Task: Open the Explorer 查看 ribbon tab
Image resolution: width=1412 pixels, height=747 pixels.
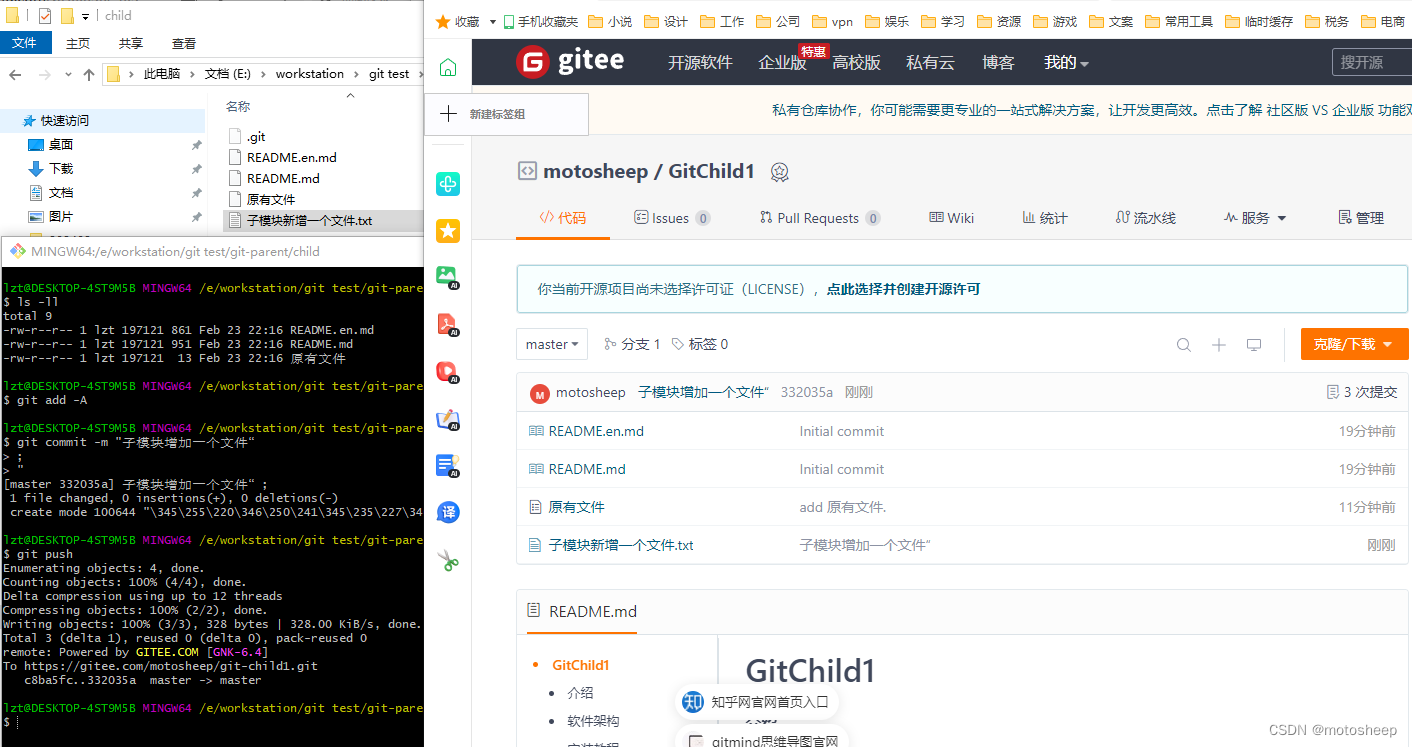Action: [x=184, y=43]
